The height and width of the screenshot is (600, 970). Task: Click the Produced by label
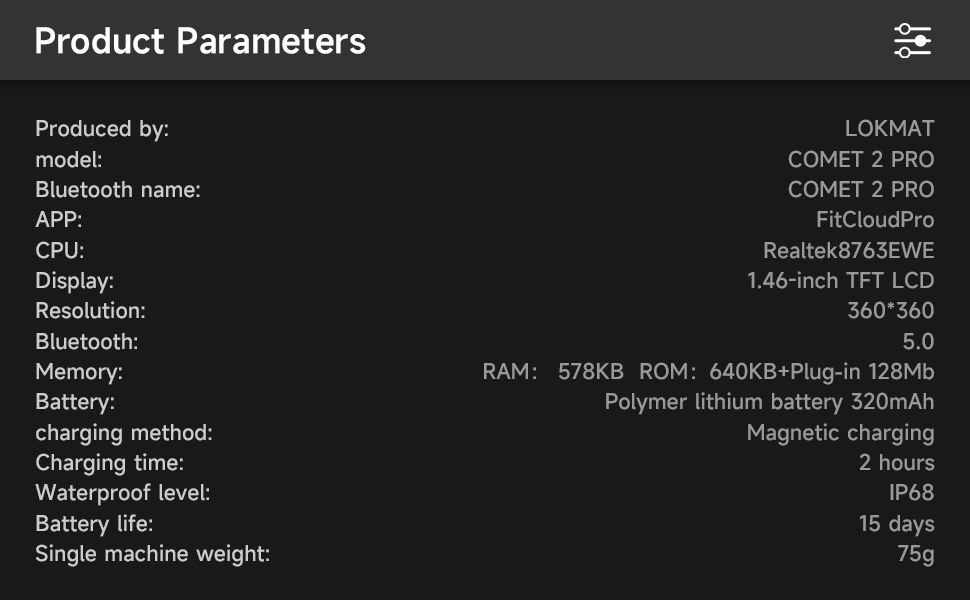102,129
